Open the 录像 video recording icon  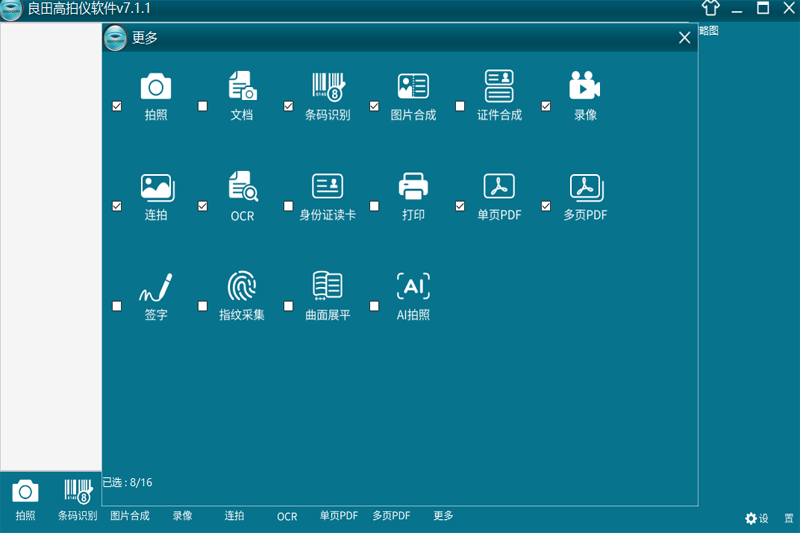coord(585,85)
